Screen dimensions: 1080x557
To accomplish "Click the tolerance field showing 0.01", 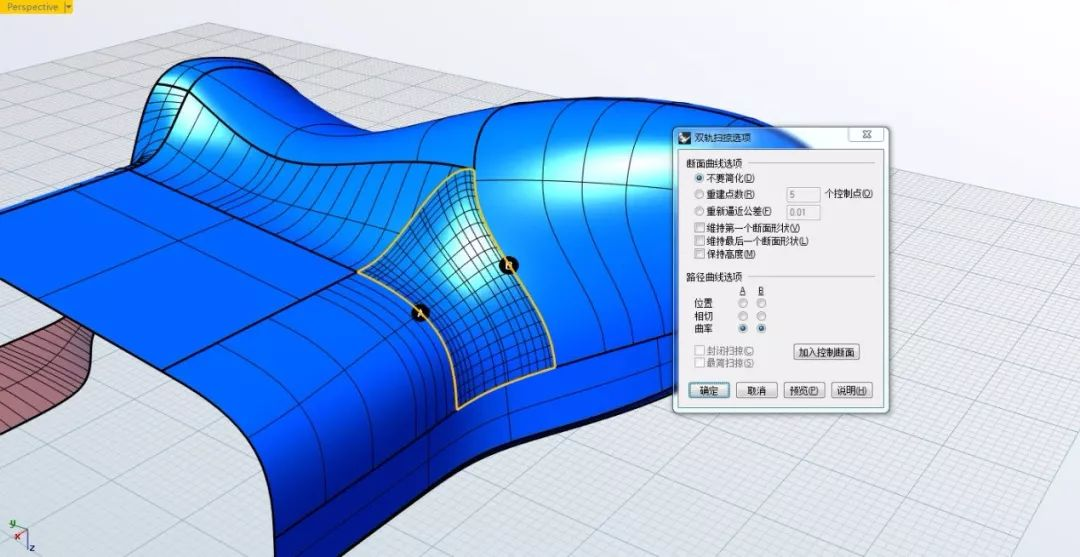I will (803, 212).
